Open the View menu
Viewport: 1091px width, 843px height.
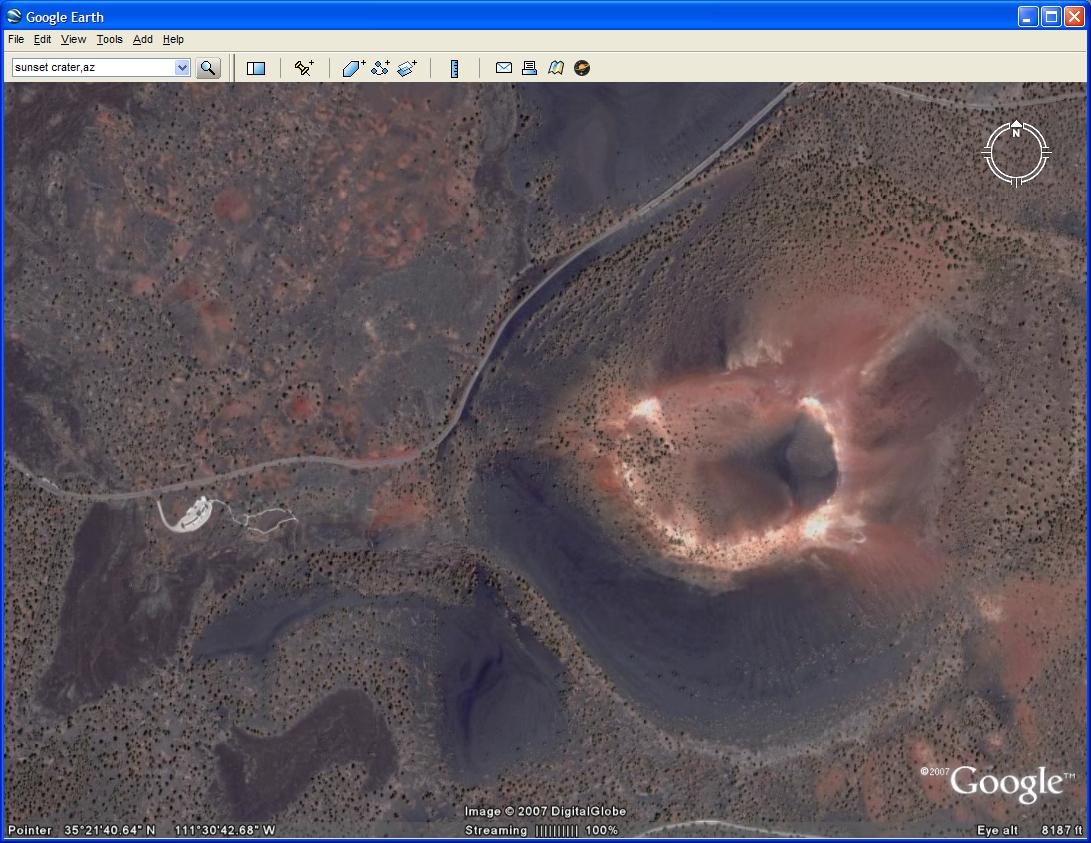click(73, 40)
